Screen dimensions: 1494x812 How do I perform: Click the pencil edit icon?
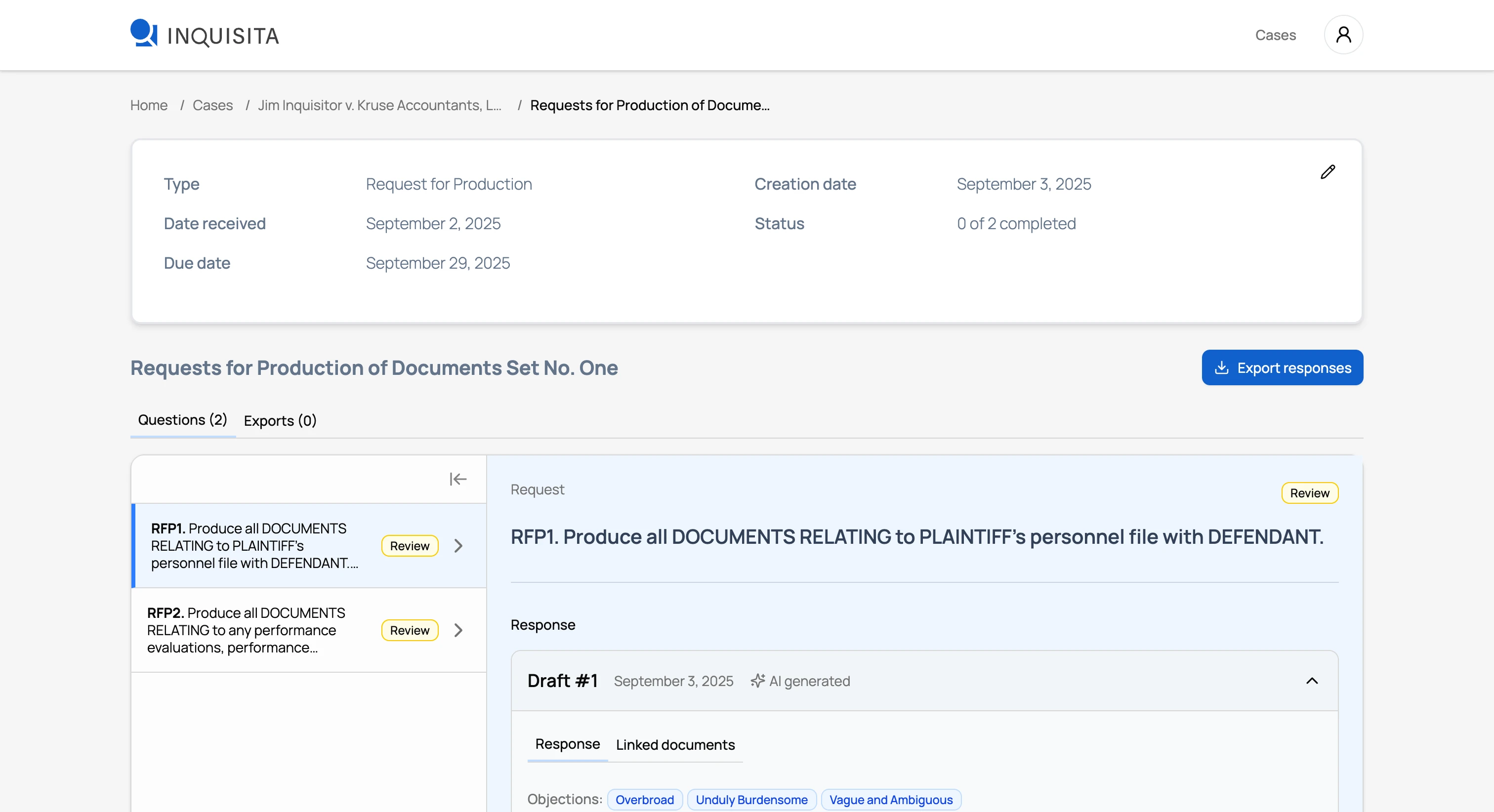tap(1327, 172)
